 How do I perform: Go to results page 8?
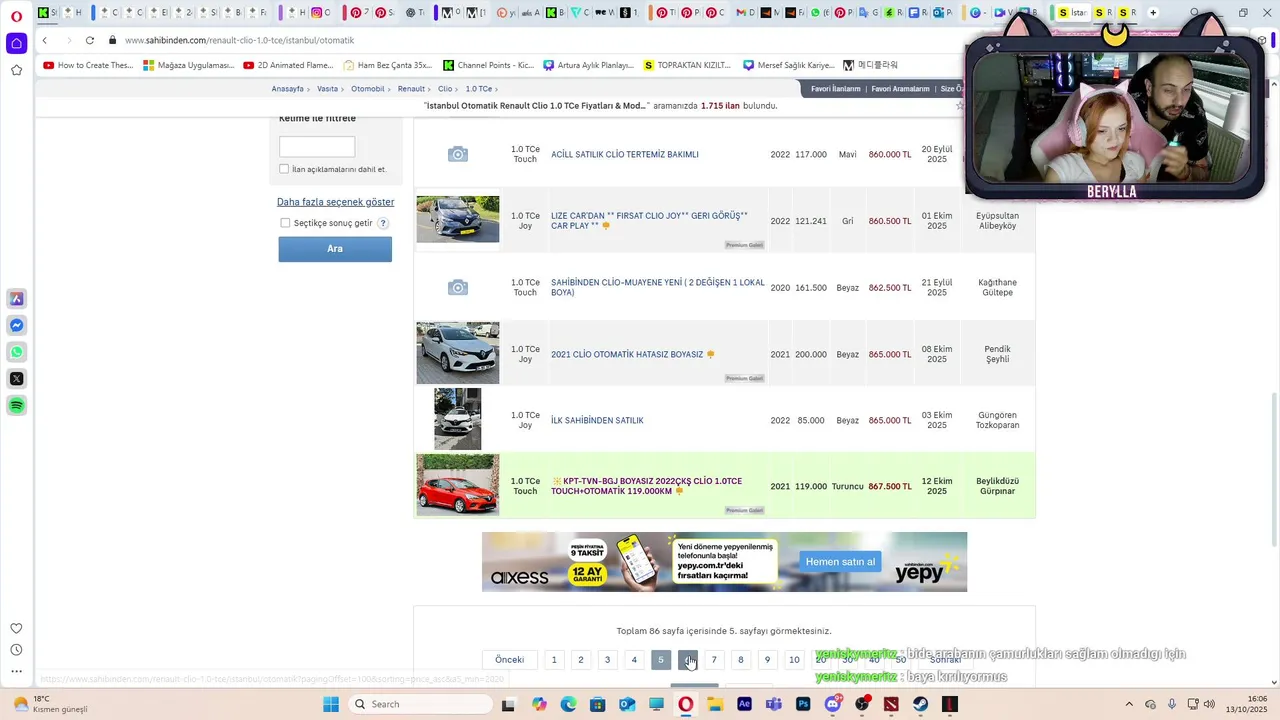(741, 660)
